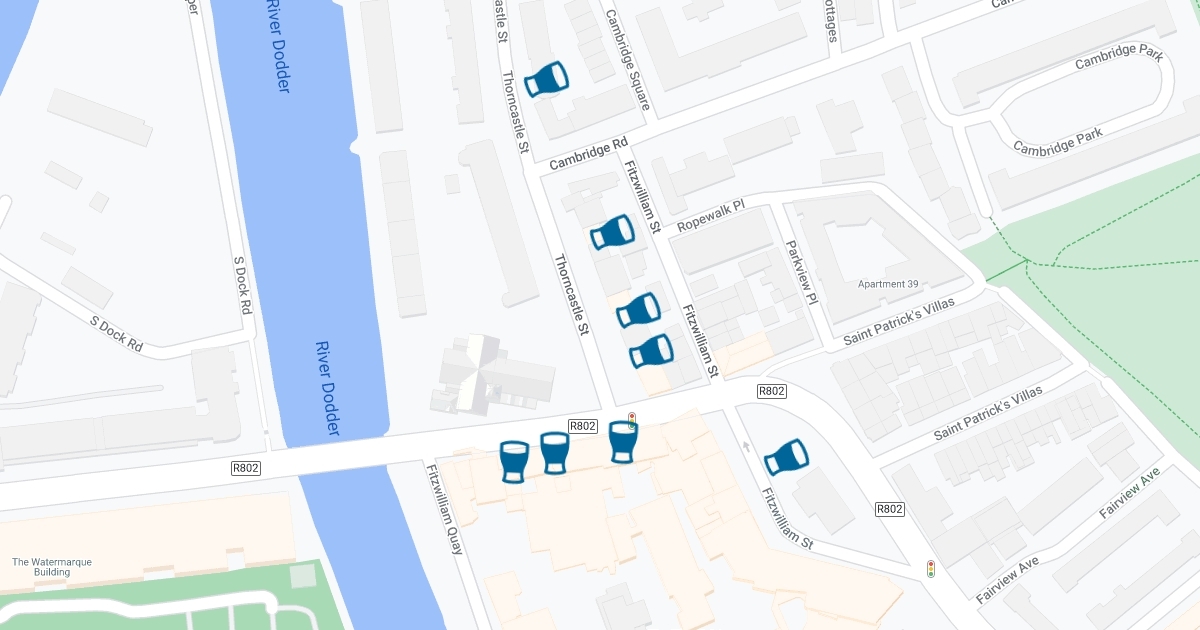The height and width of the screenshot is (630, 1200).
Task: Click the Fitzwilliam Quay street label
Action: pyautogui.click(x=444, y=510)
